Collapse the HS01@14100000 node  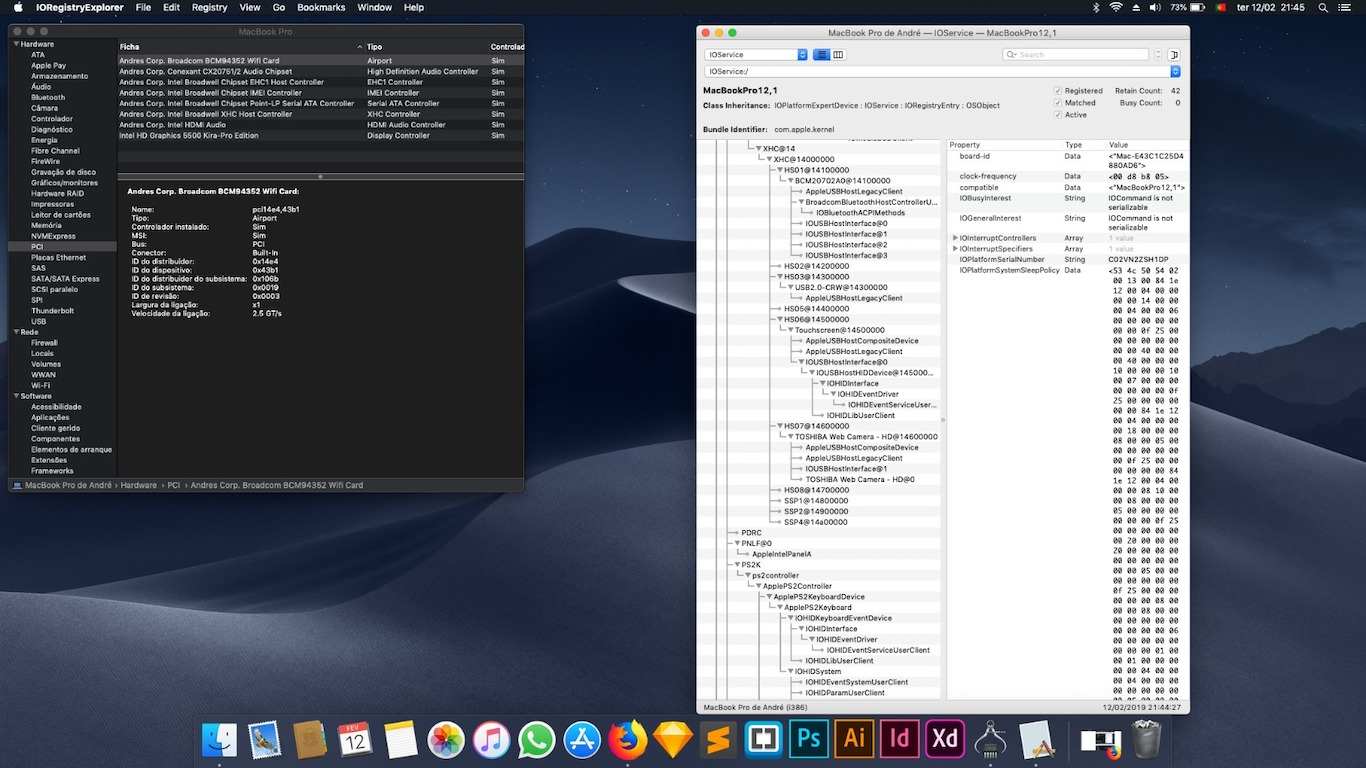780,170
